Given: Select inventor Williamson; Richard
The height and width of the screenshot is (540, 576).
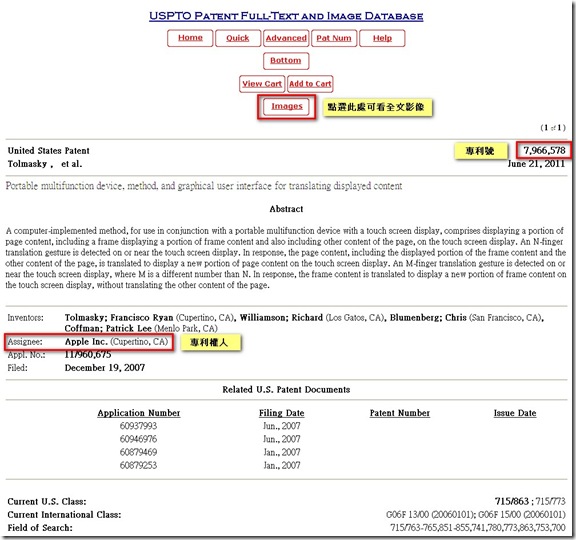Looking at the screenshot, I should tap(281, 317).
